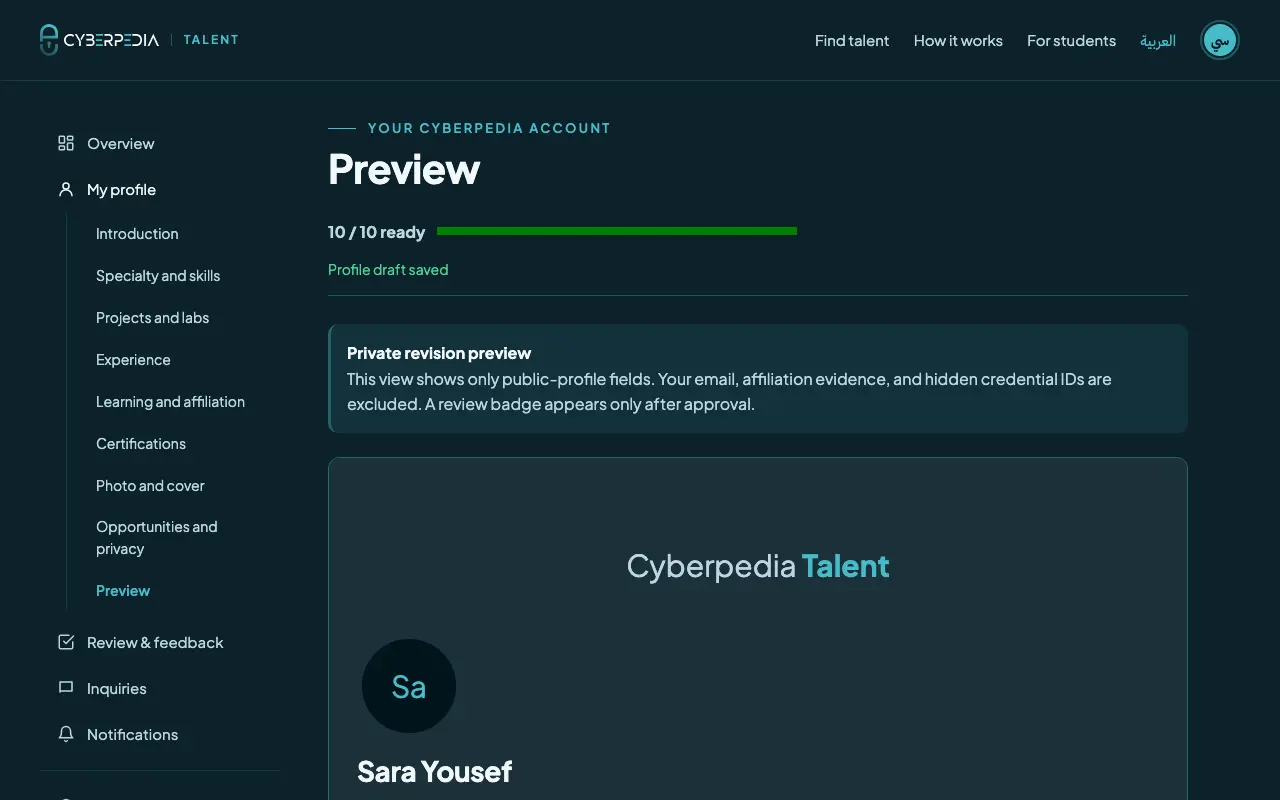Select Certifications in the sidebar
The width and height of the screenshot is (1280, 800).
click(x=141, y=444)
